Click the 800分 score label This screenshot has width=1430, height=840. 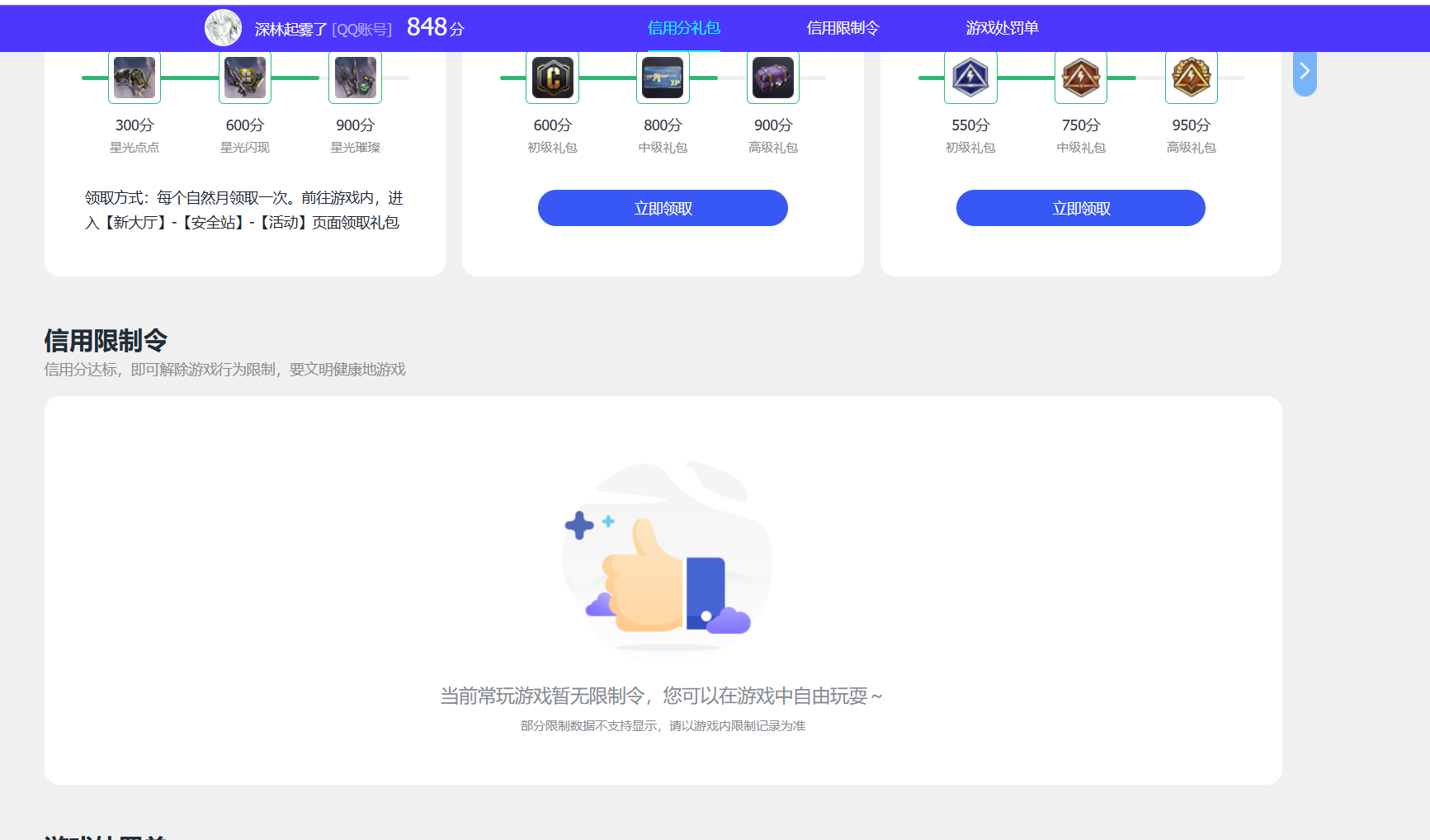tap(663, 125)
